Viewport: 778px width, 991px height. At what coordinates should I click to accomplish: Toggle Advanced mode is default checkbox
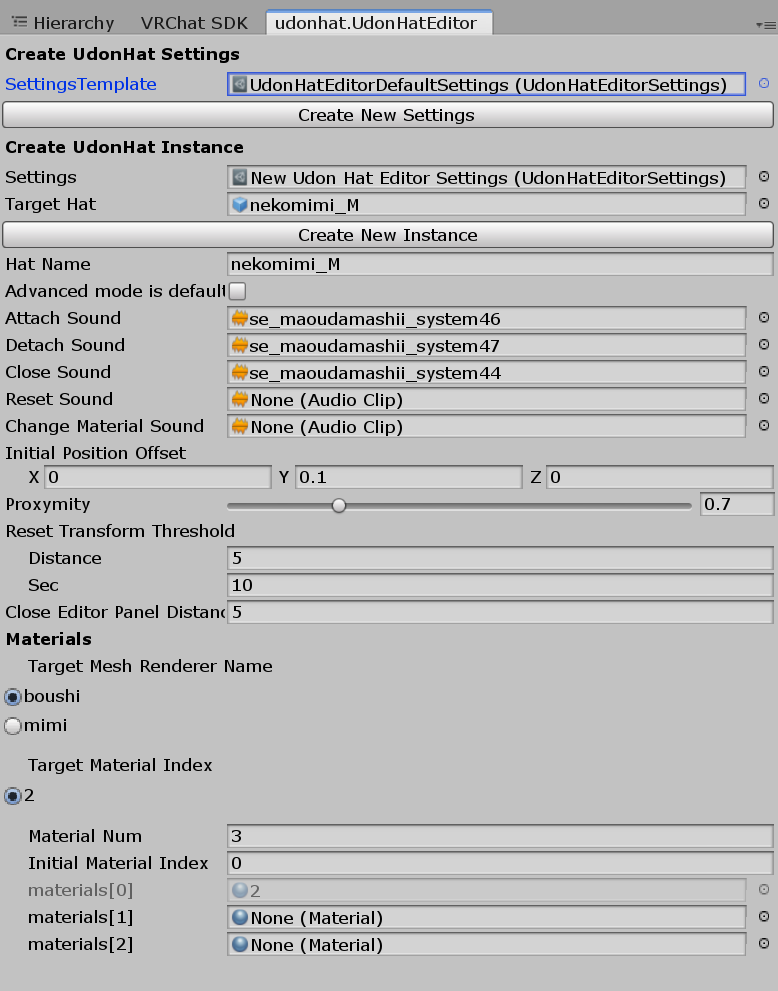[237, 291]
